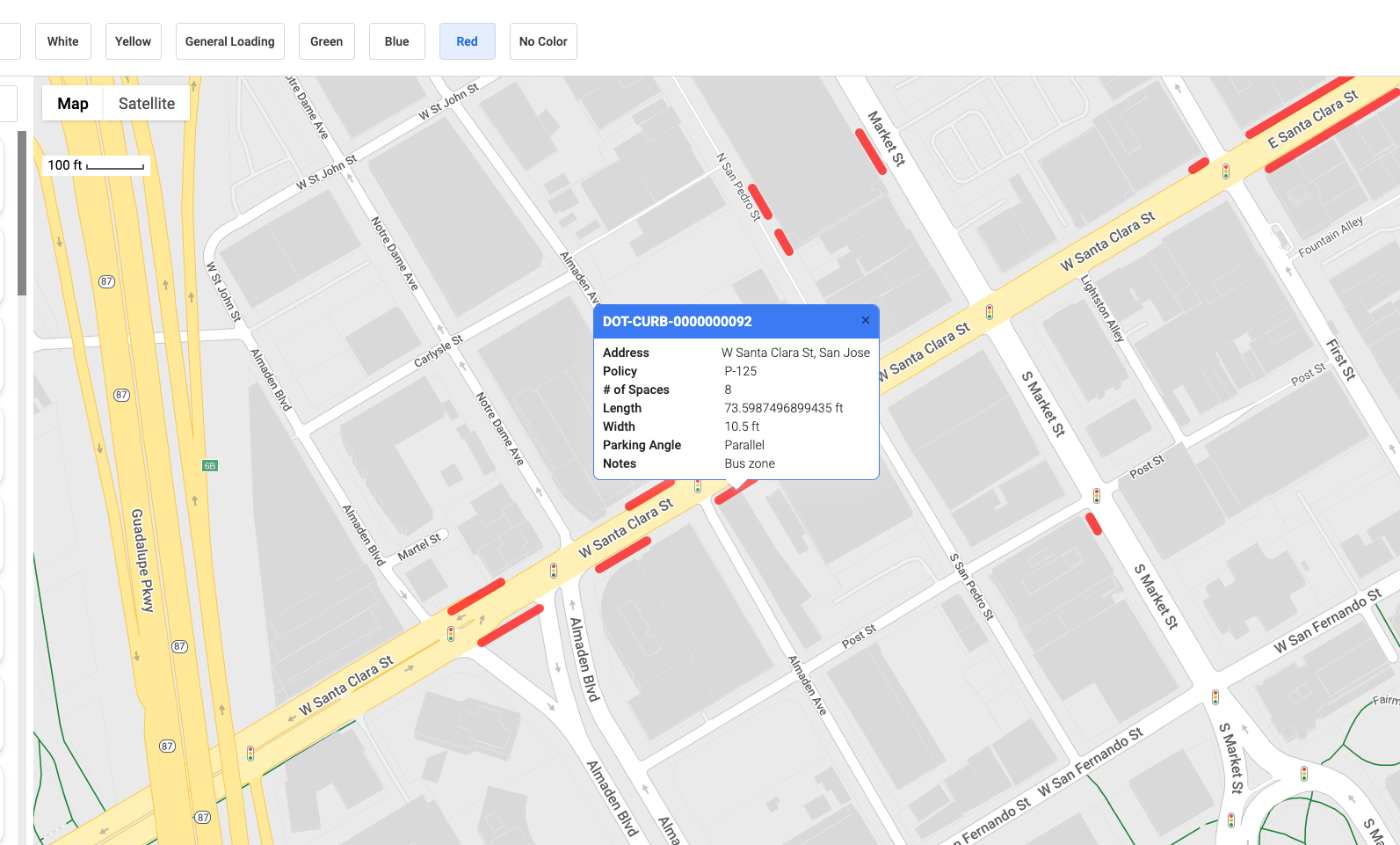Click the traffic light at S Market and Post St
The height and width of the screenshot is (845, 1400).
(1097, 496)
